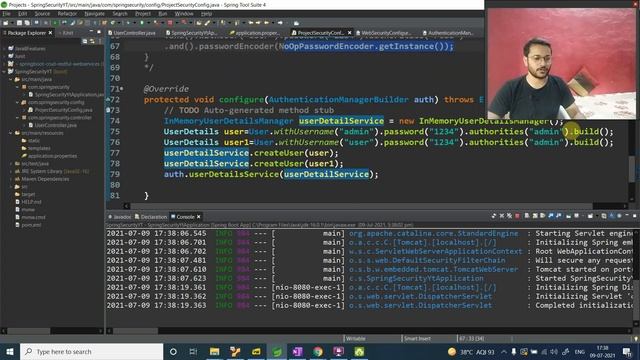Show hidden system tray icons chevron
The image size is (640, 360).
pyautogui.click(x=504, y=351)
